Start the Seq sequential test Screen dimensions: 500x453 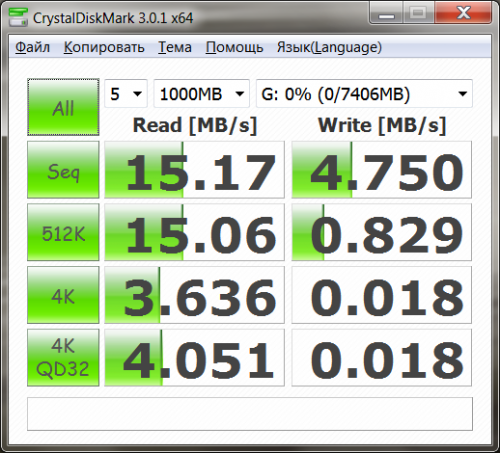tap(63, 170)
